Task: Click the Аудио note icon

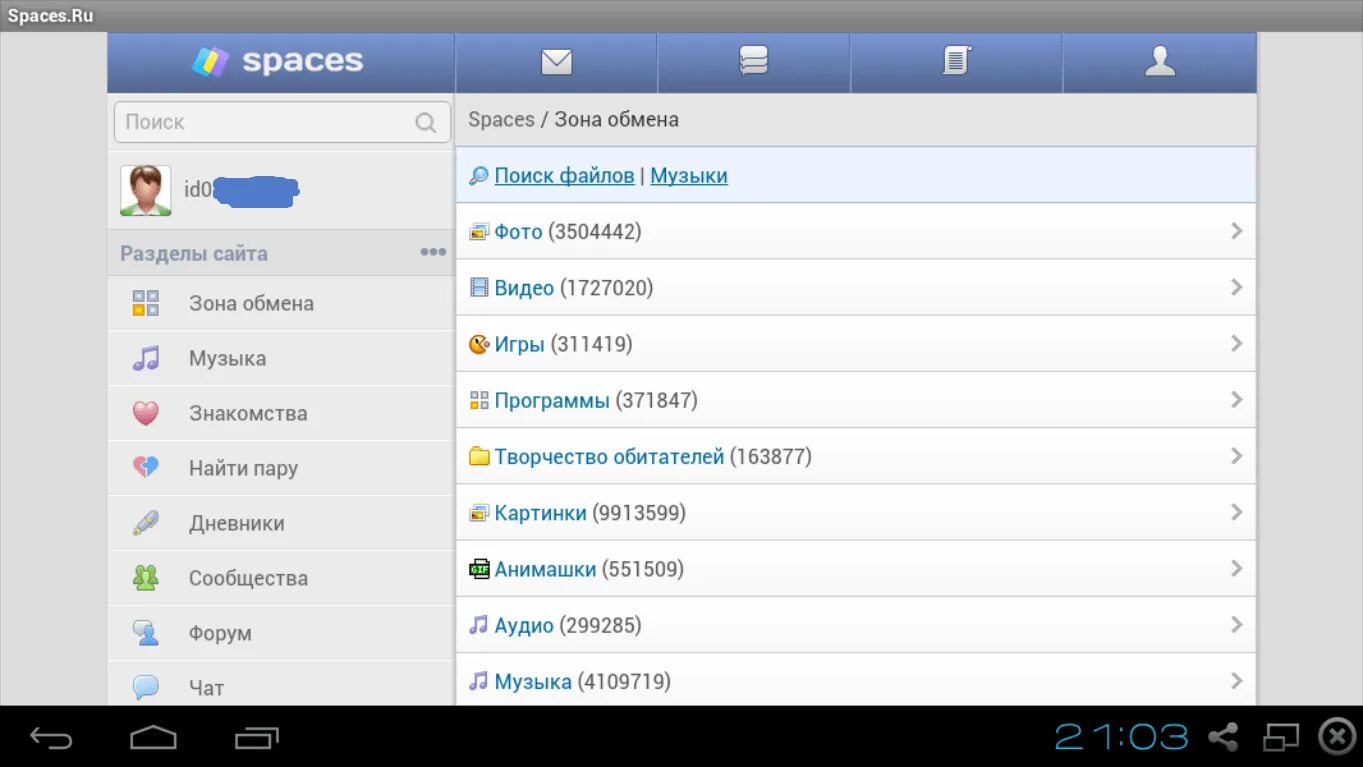Action: (x=479, y=625)
